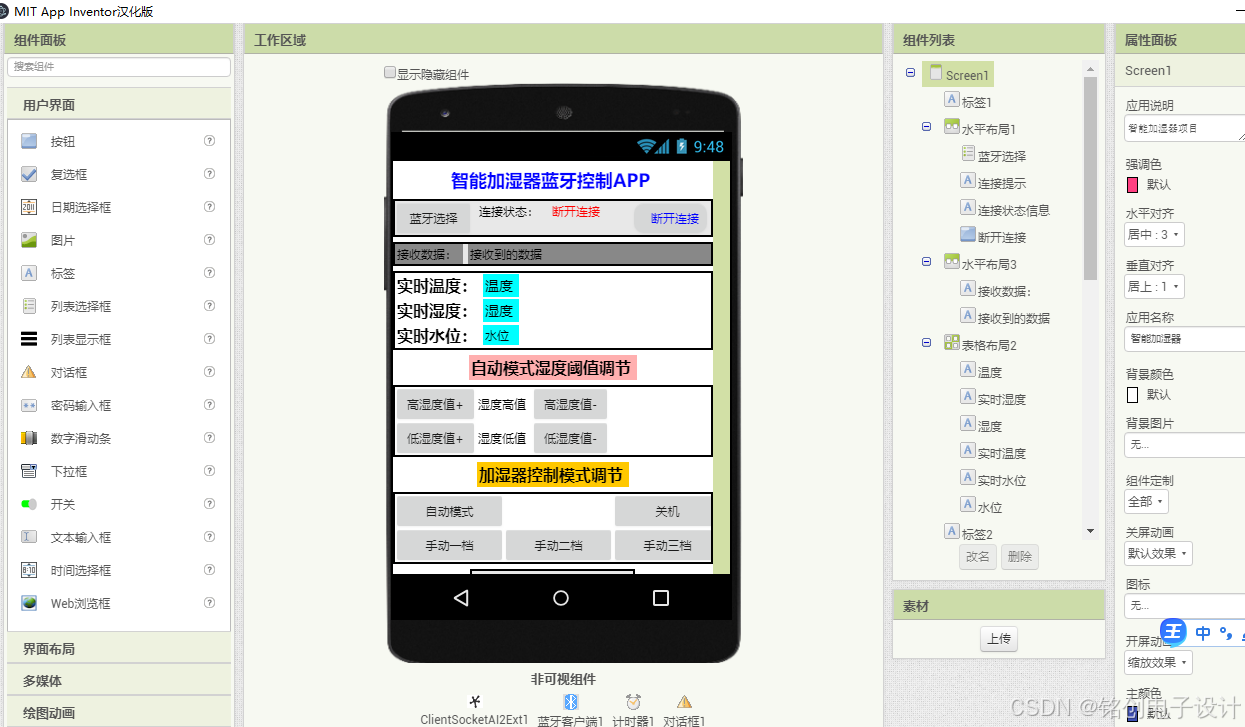
Task: Select the 对话框 notifier warning icon in palette
Action: 29,372
